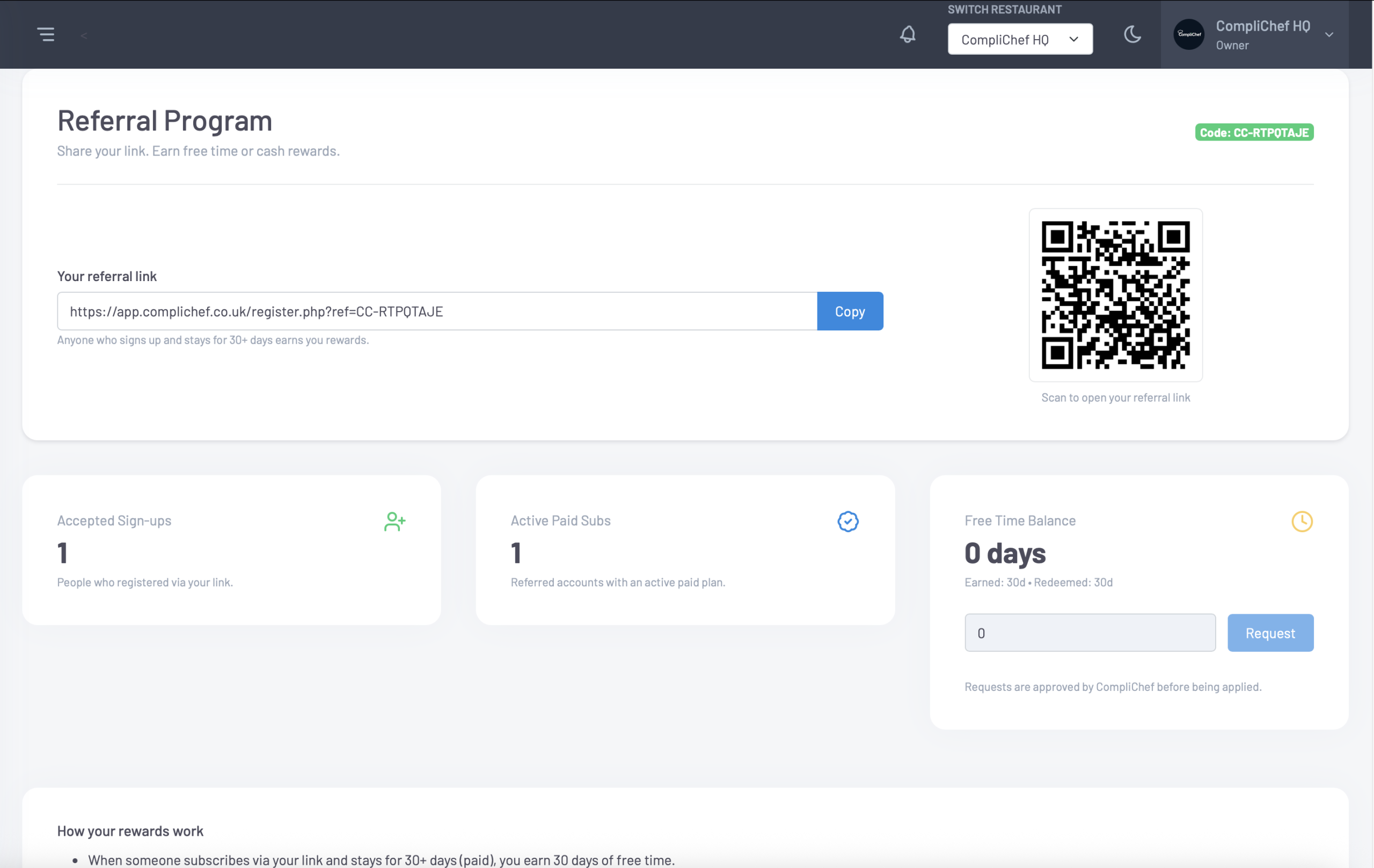Screen dimensions: 1374x868
Task: Click the Scan to open referral link caption
Action: [1115, 398]
